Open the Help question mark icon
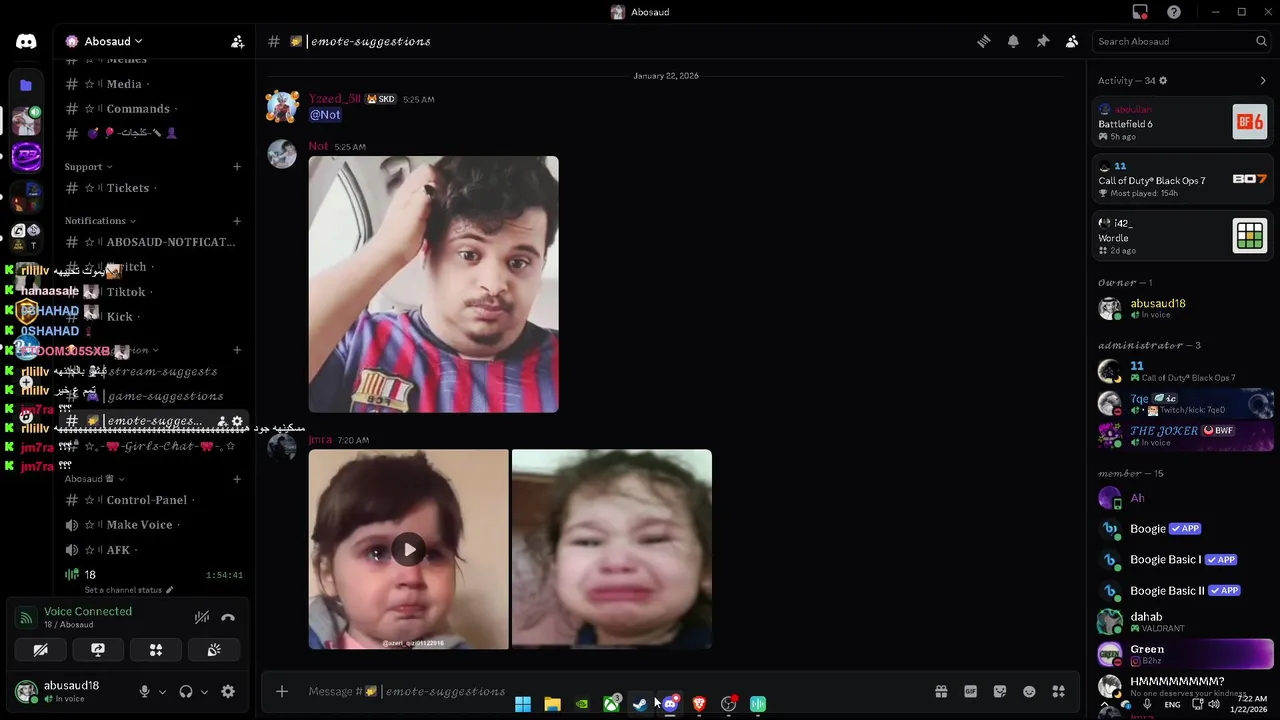 coord(1174,12)
